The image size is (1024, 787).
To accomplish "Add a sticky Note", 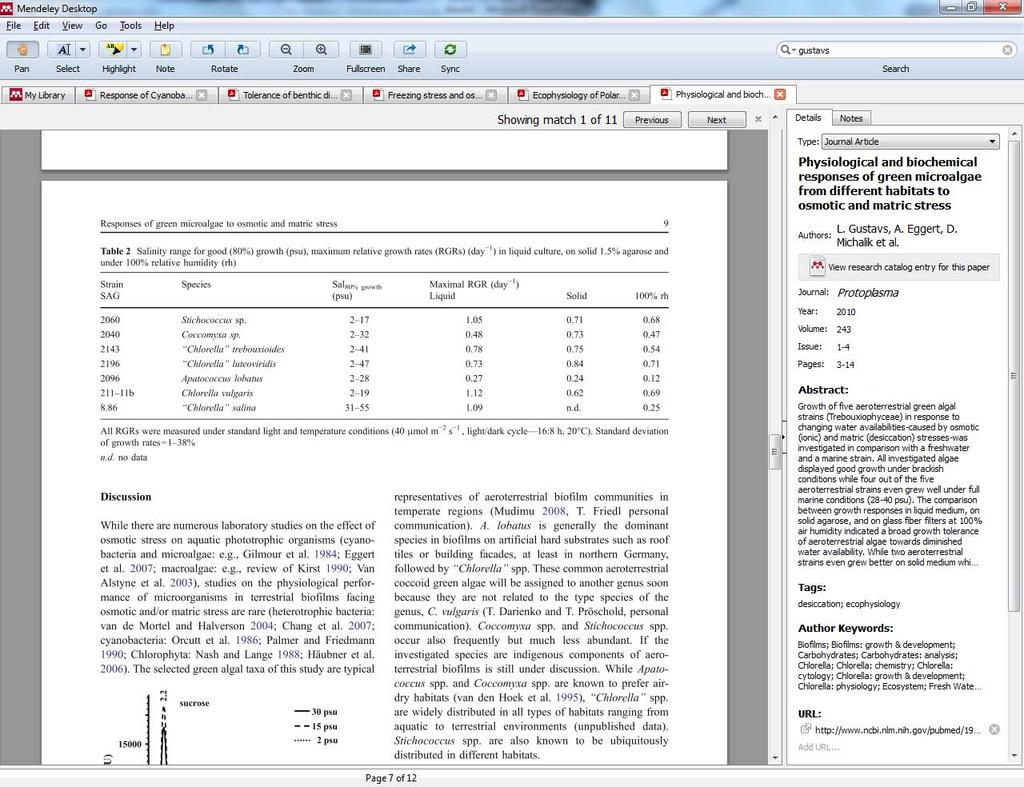I will (x=165, y=50).
